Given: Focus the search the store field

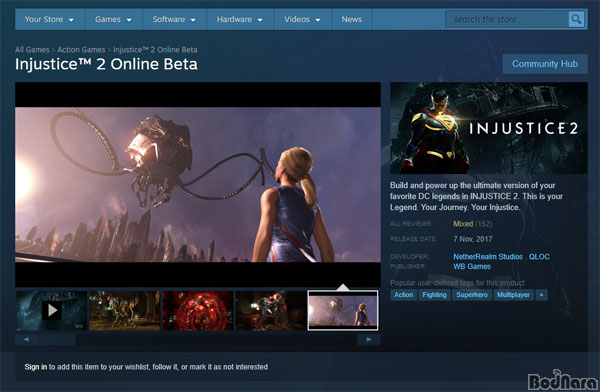Looking at the screenshot, I should [507, 19].
